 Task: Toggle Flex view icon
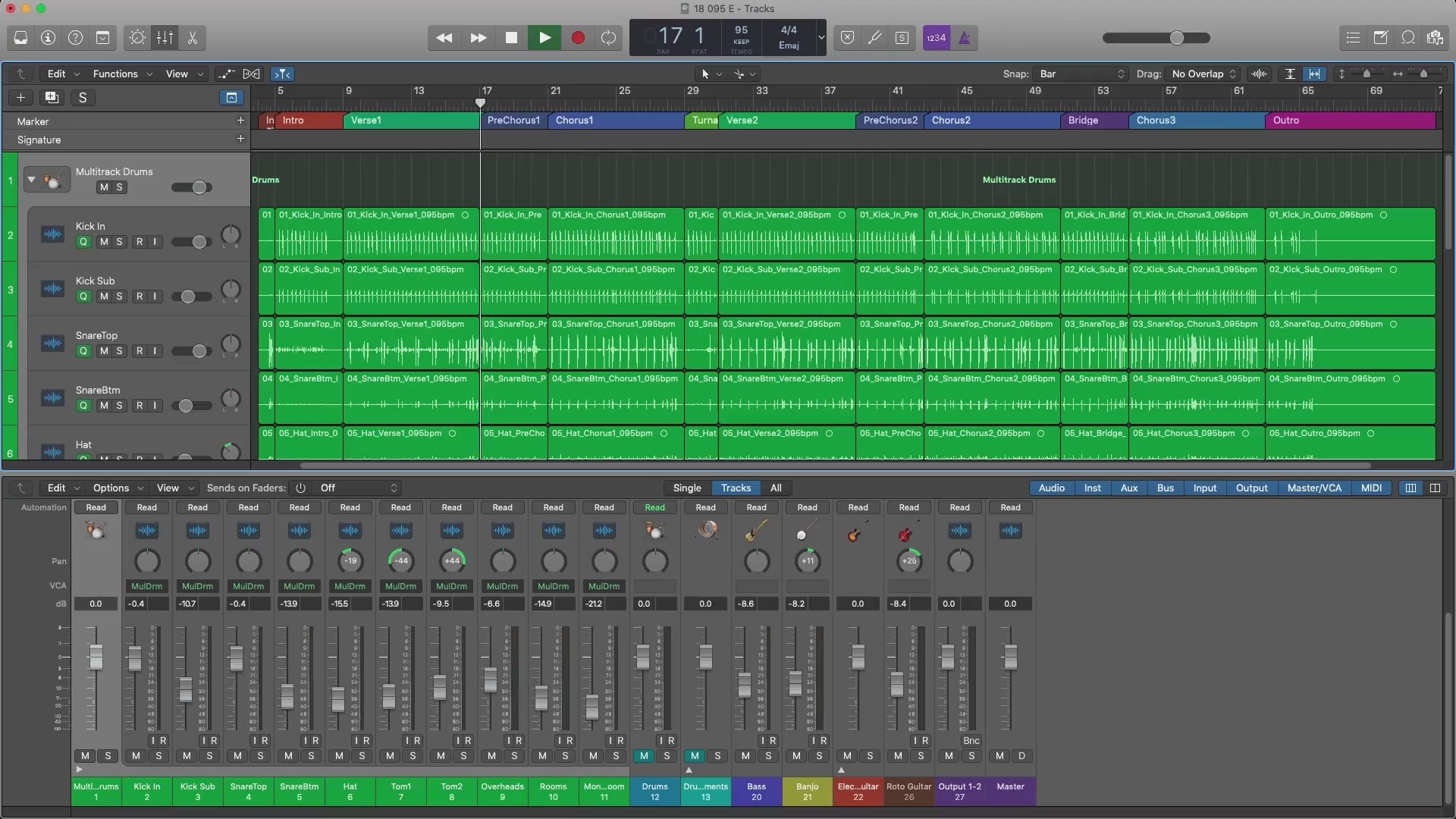(x=251, y=74)
